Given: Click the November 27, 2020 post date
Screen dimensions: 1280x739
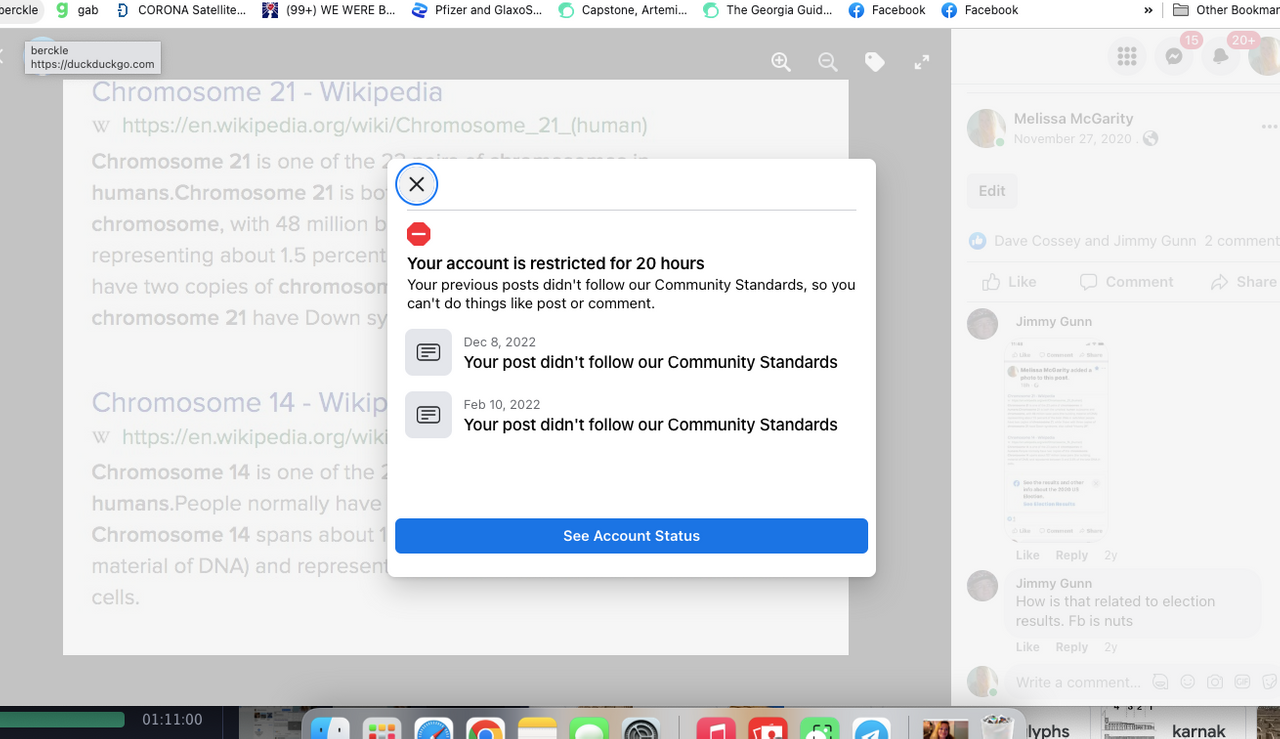Looking at the screenshot, I should (x=1075, y=139).
